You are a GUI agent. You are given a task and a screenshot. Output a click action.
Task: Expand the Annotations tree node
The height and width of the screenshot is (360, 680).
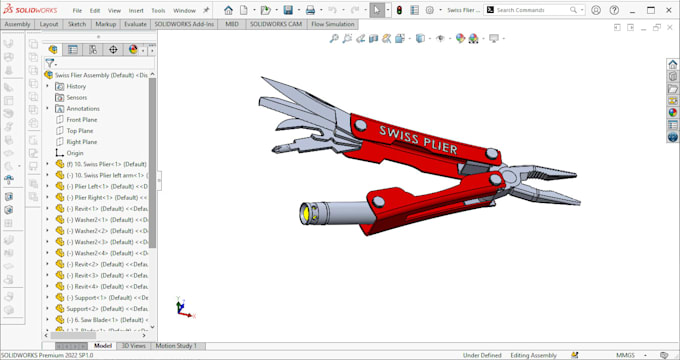[x=48, y=108]
